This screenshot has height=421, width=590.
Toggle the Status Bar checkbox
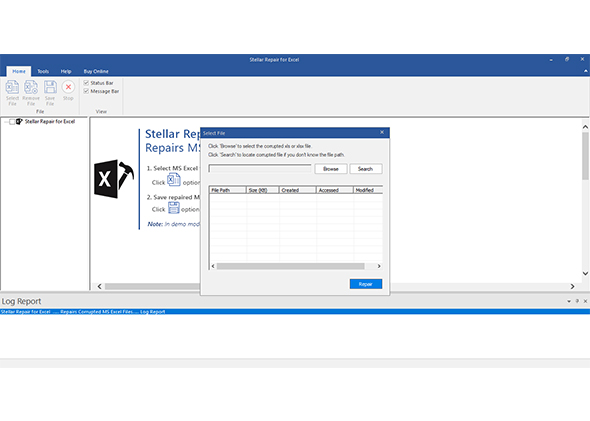point(86,83)
